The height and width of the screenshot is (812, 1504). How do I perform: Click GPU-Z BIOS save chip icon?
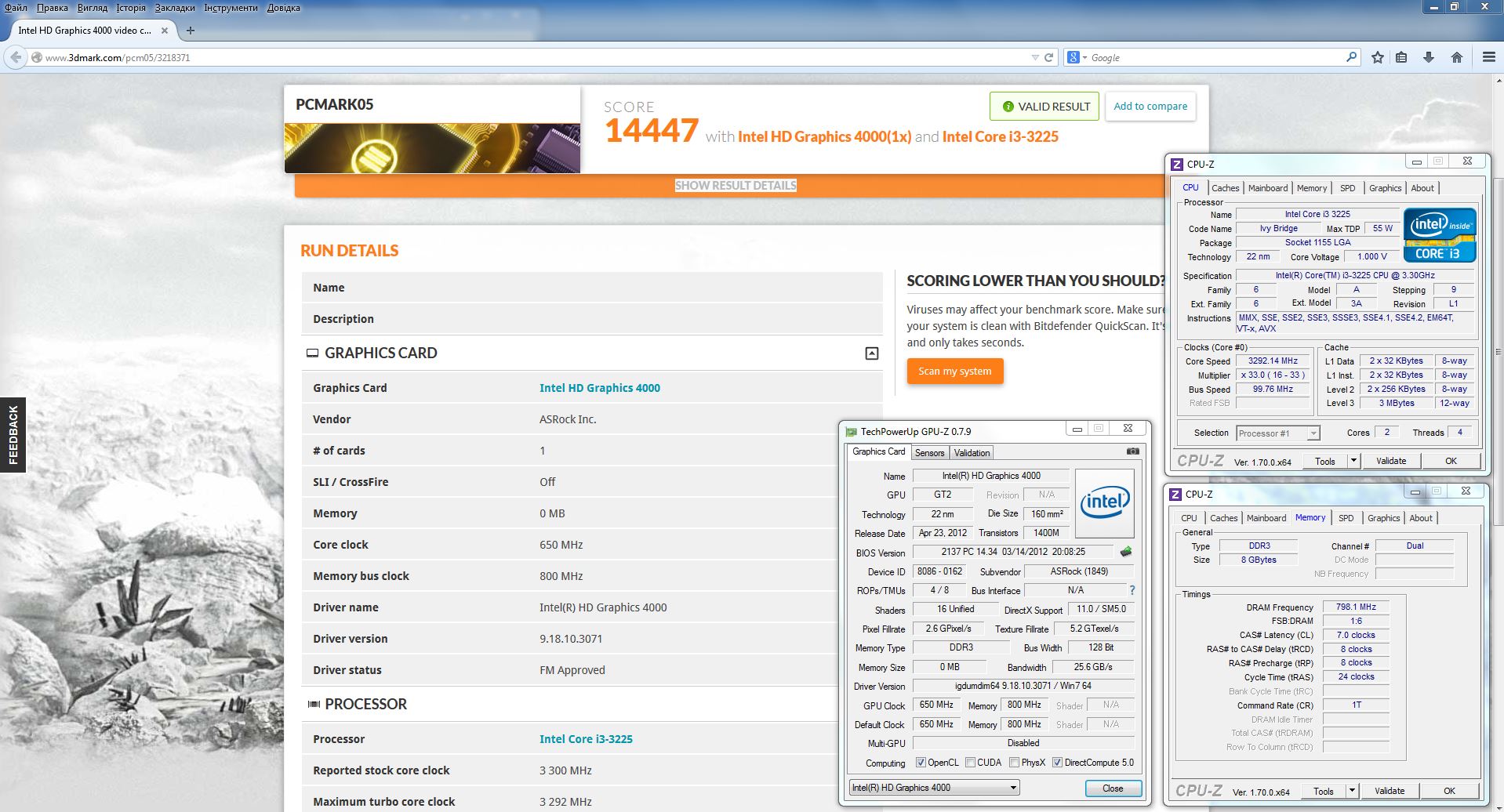point(1126,552)
